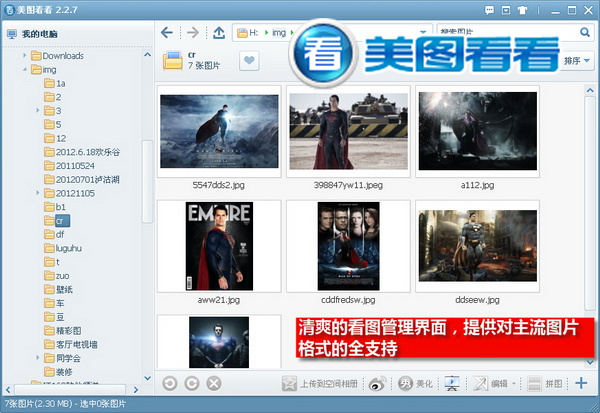Image resolution: width=600 pixels, height=413 pixels.
Task: Select folder 5 in tree
Action: tap(53, 124)
